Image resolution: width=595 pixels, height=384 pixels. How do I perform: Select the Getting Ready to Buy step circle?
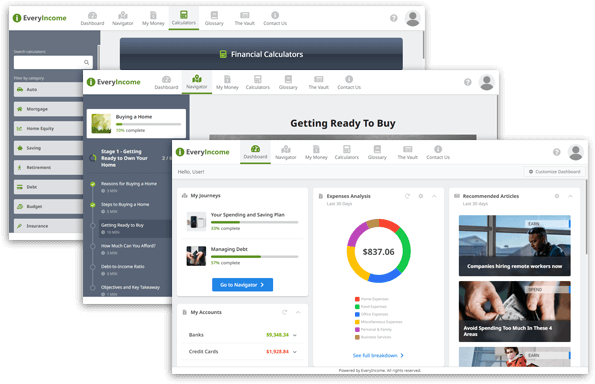[x=93, y=225]
